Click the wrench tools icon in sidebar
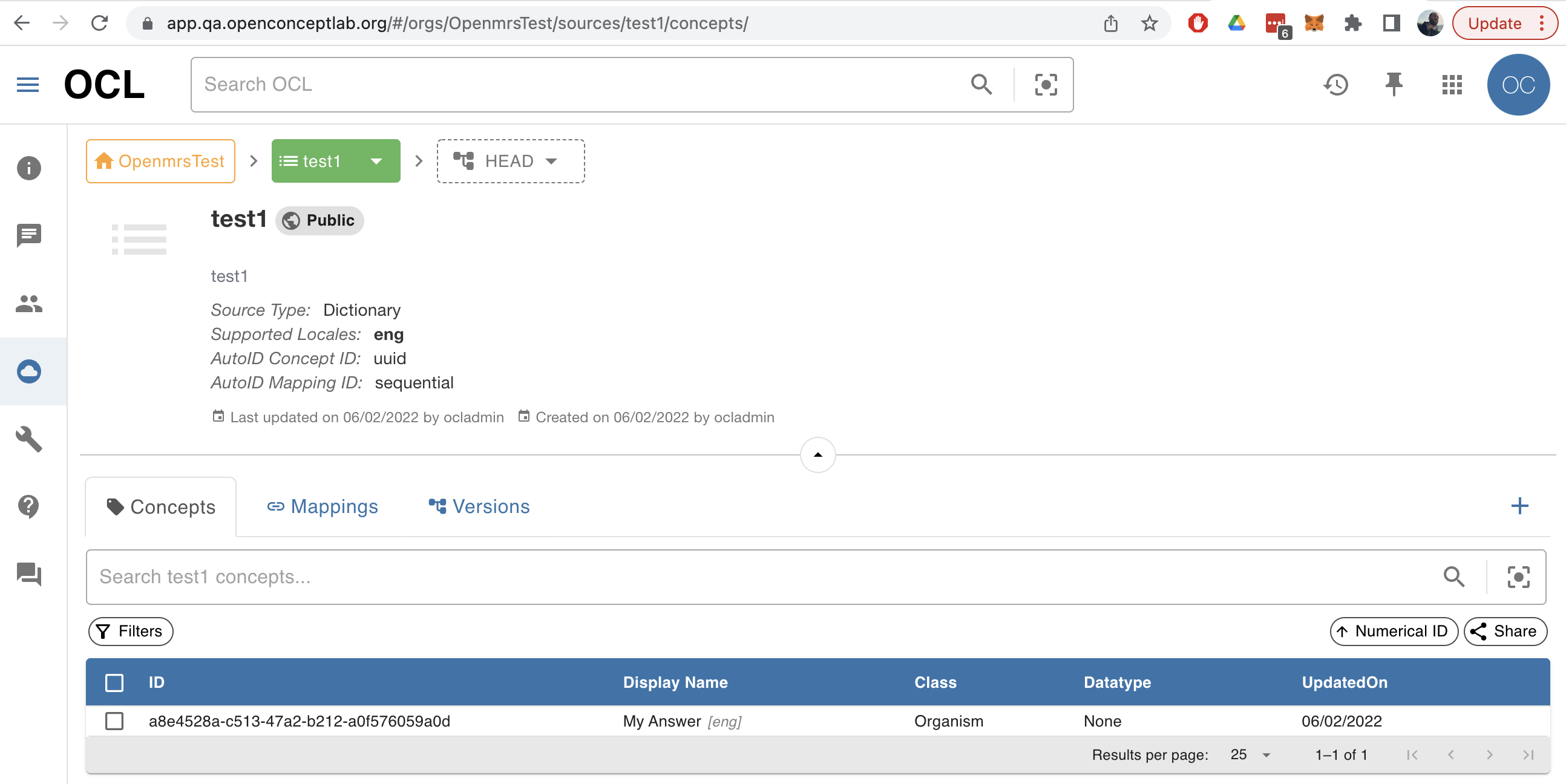Screen dimensions: 1566x784 tap(28, 439)
